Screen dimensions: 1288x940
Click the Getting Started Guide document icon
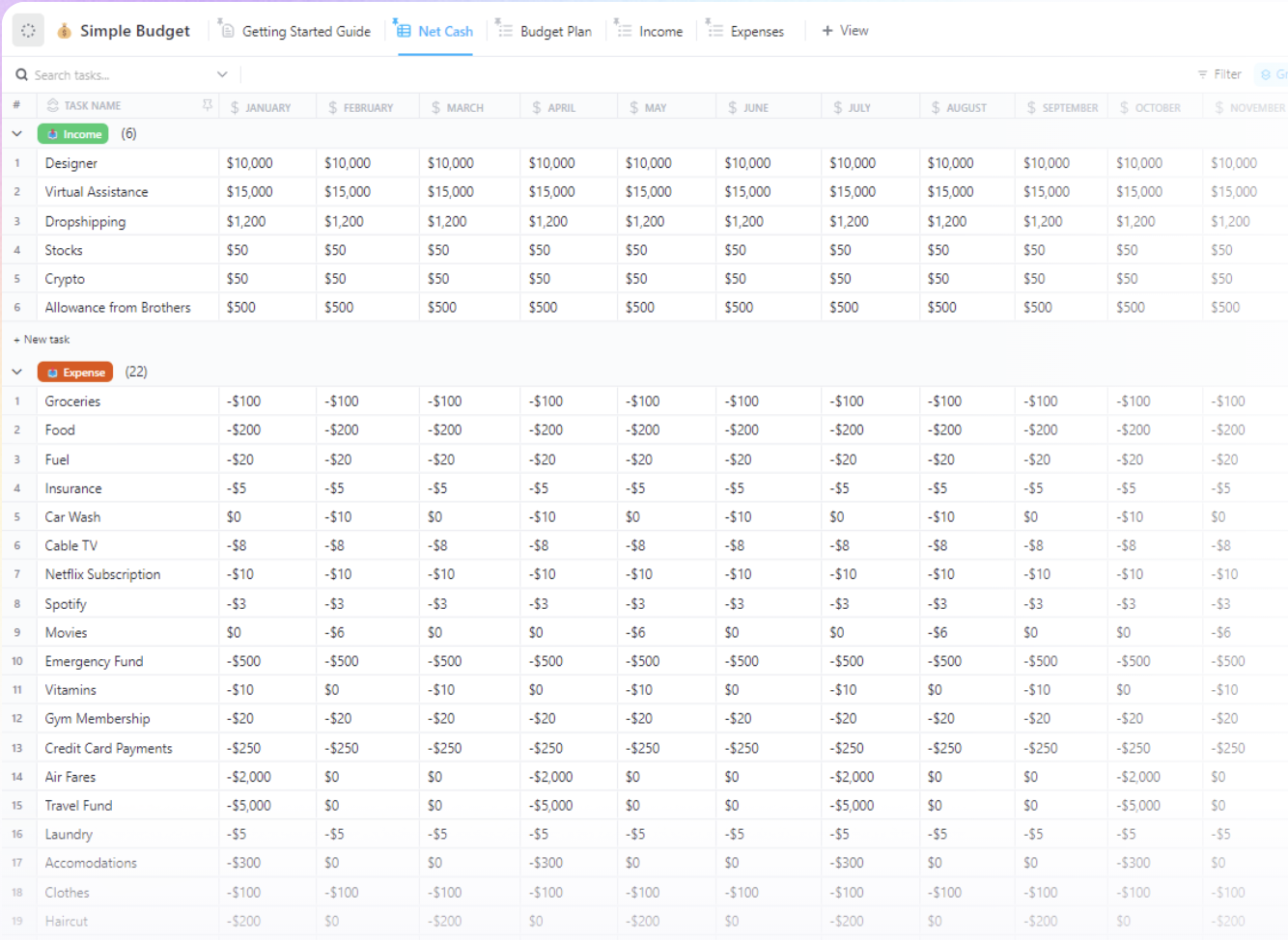pyautogui.click(x=228, y=31)
